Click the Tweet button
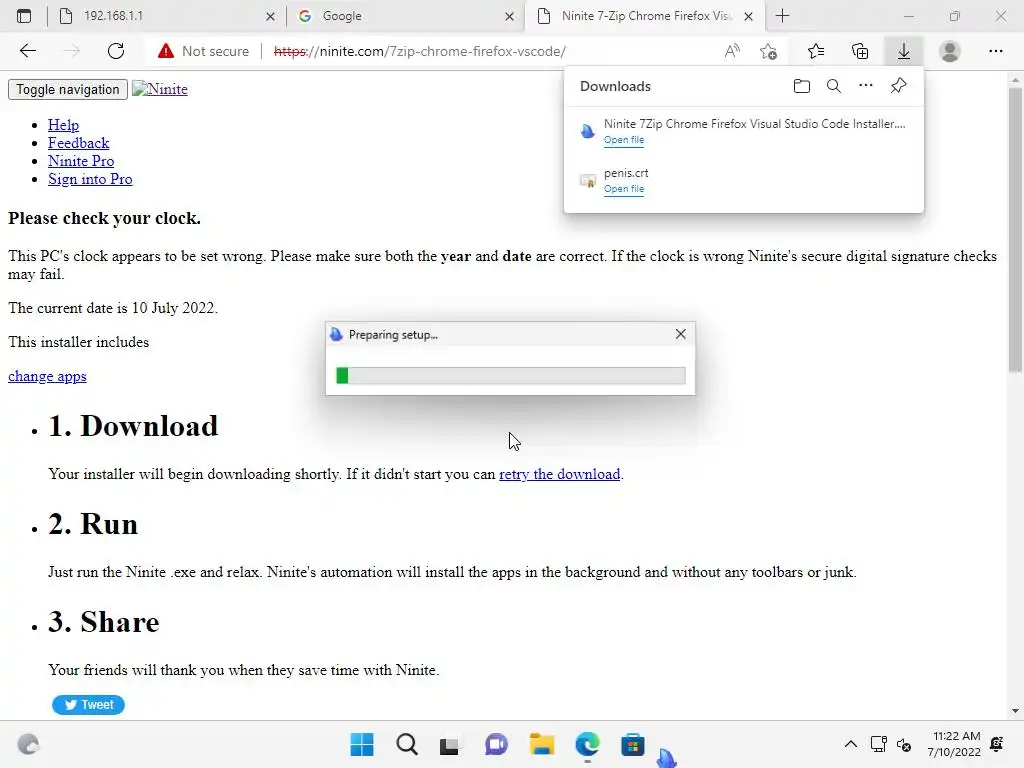The height and width of the screenshot is (768, 1024). (88, 705)
